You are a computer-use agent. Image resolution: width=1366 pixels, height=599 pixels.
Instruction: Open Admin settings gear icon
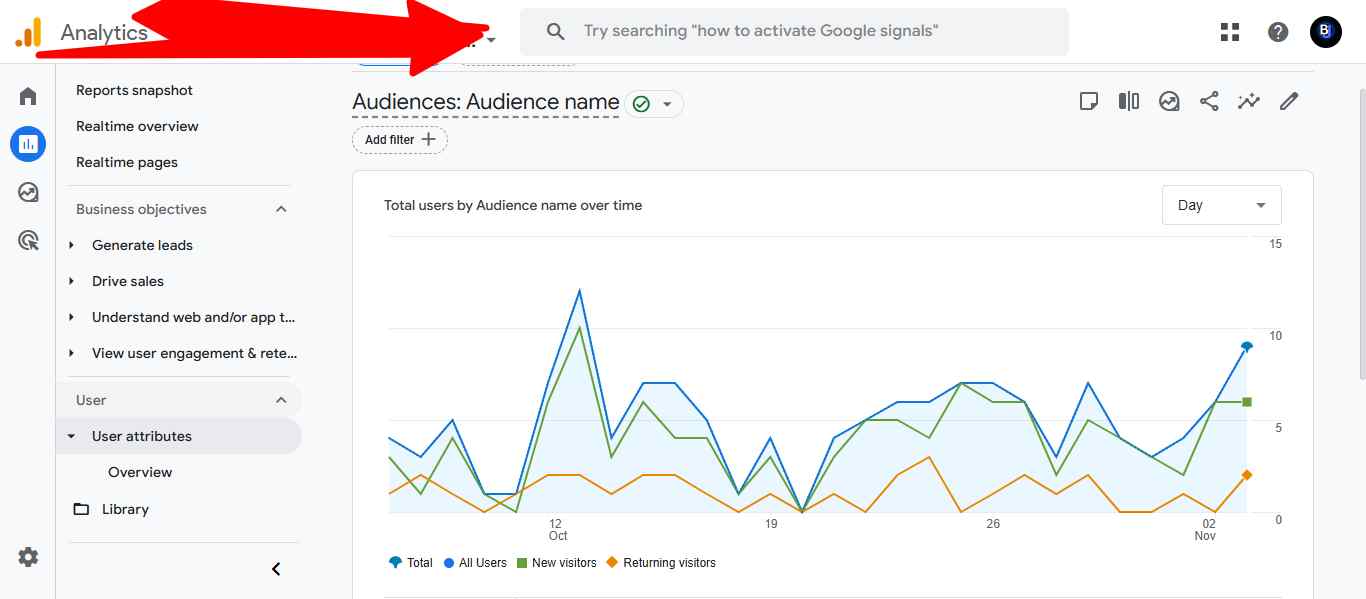[28, 557]
